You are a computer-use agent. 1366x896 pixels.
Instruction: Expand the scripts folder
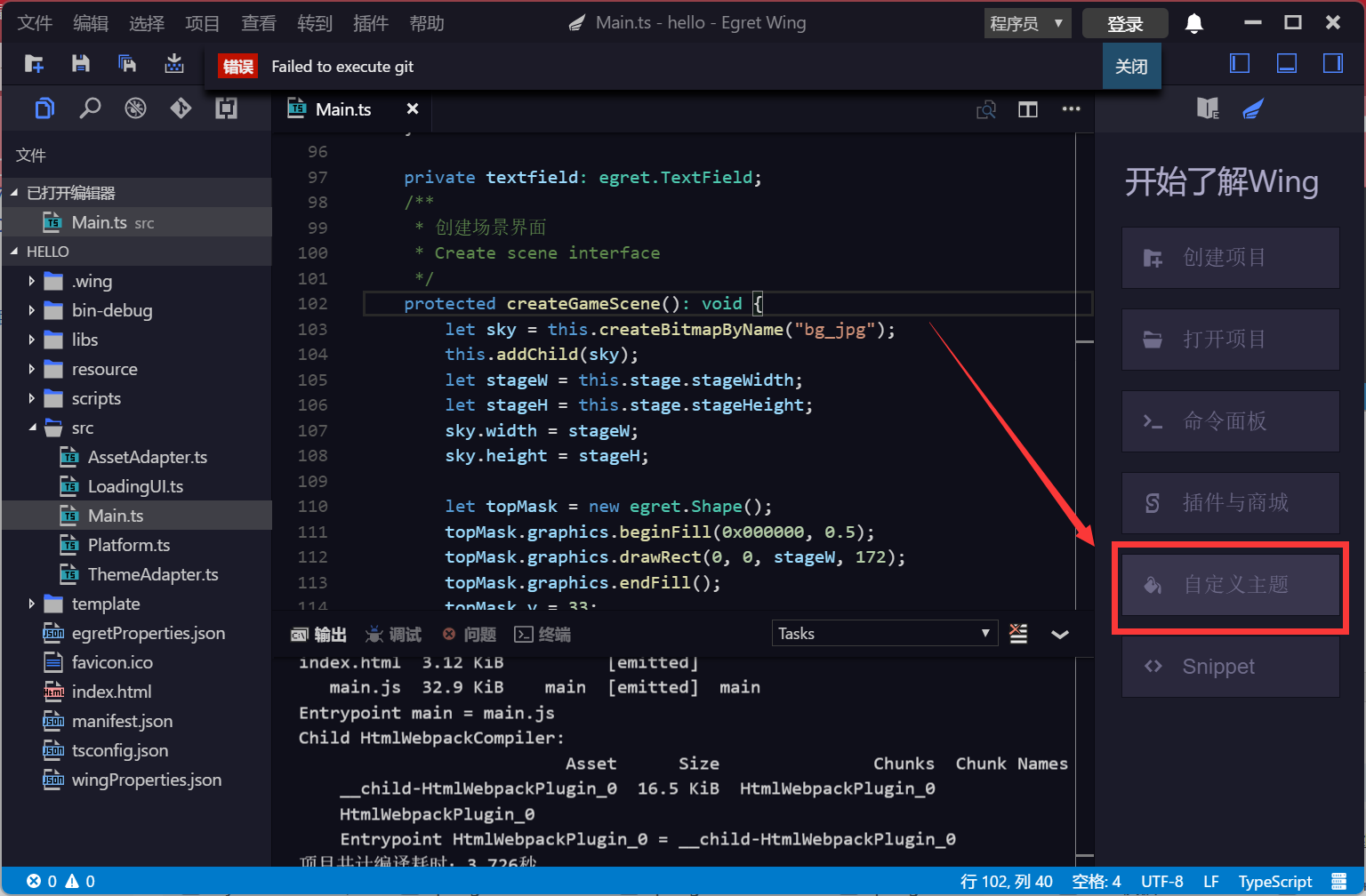pyautogui.click(x=137, y=398)
